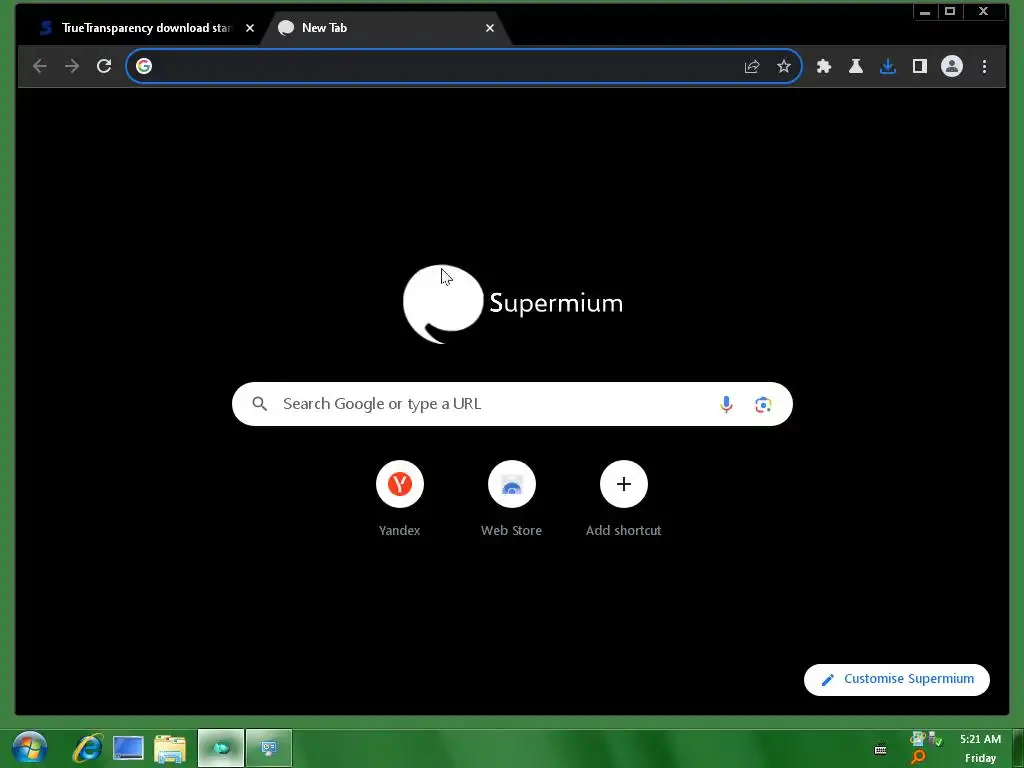
Task: Open the Yandex shortcut
Action: coord(400,484)
